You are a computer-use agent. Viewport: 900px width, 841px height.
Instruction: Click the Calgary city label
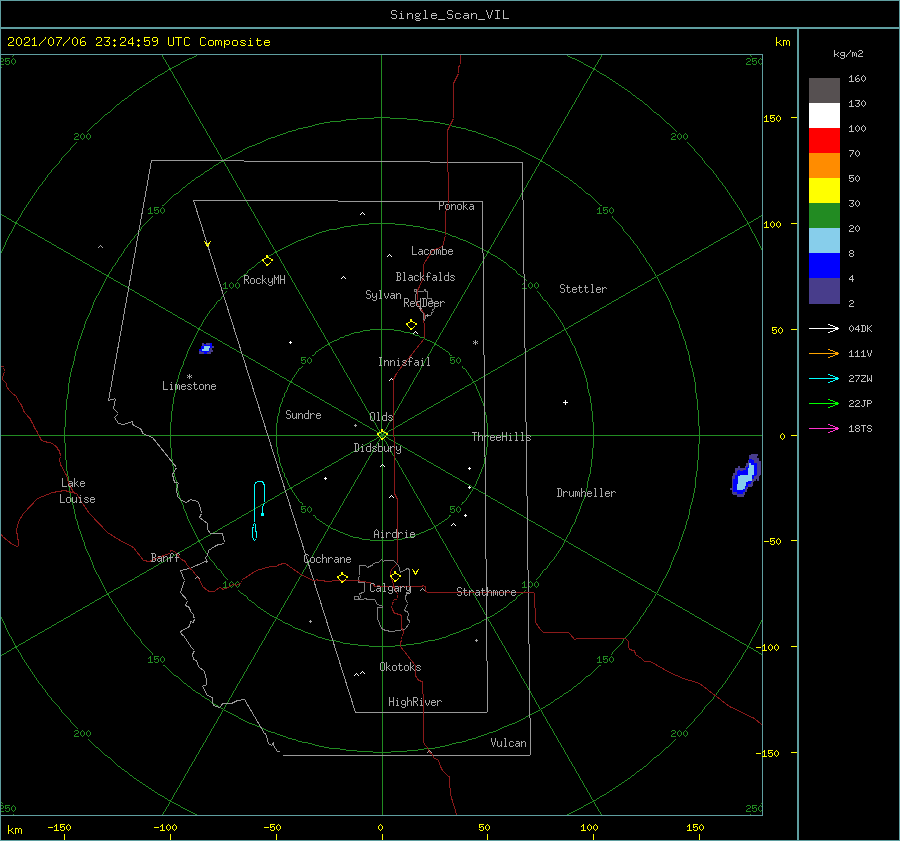click(390, 588)
